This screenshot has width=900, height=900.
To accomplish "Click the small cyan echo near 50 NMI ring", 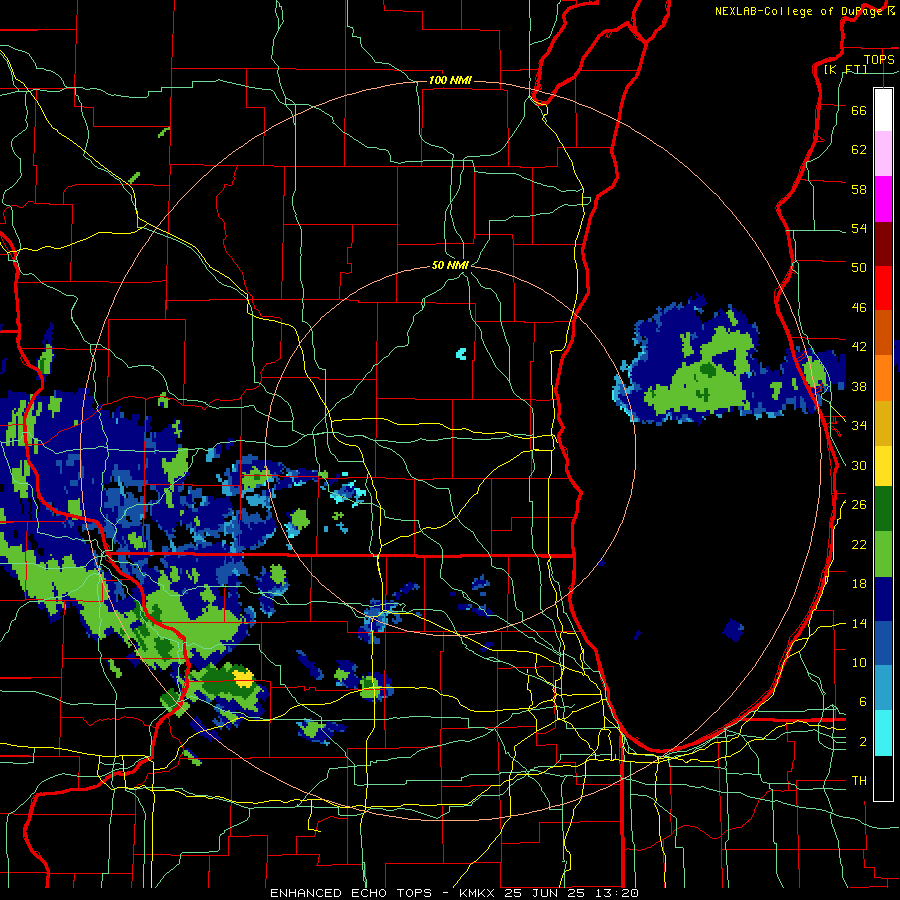I will [461, 354].
